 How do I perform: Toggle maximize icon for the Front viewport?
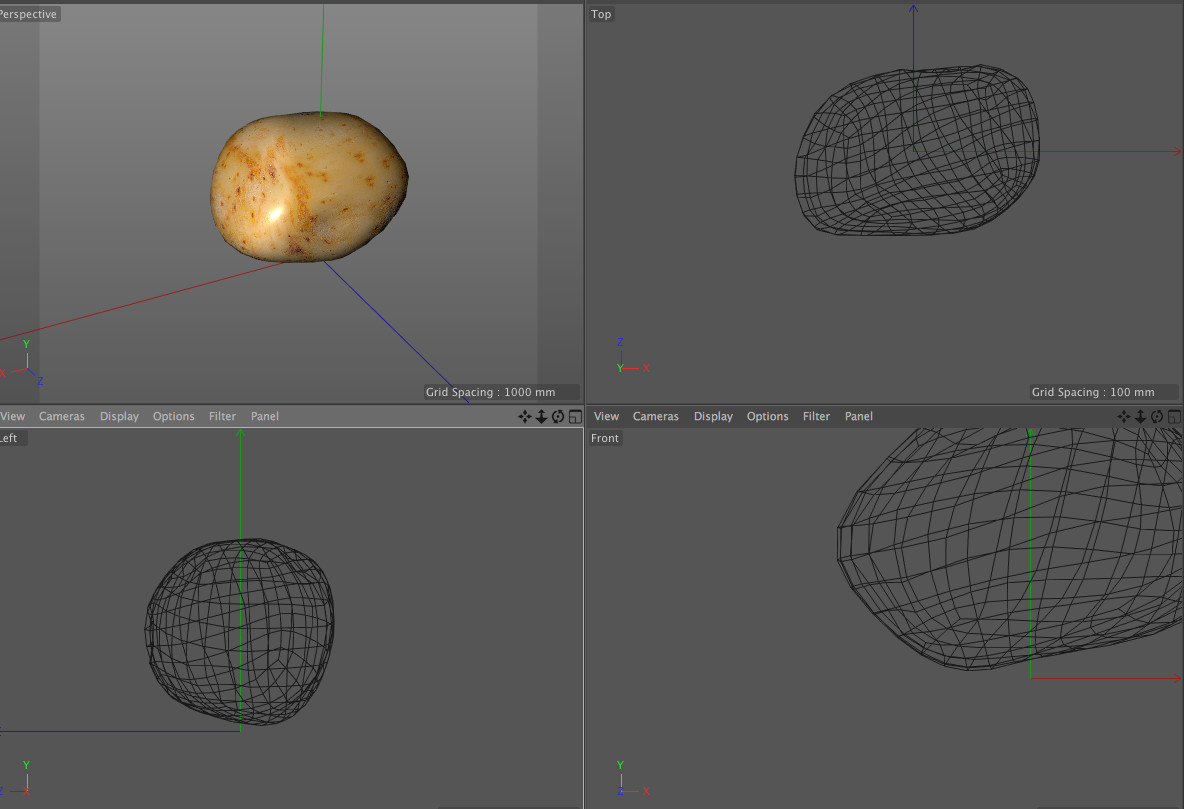[x=1174, y=417]
